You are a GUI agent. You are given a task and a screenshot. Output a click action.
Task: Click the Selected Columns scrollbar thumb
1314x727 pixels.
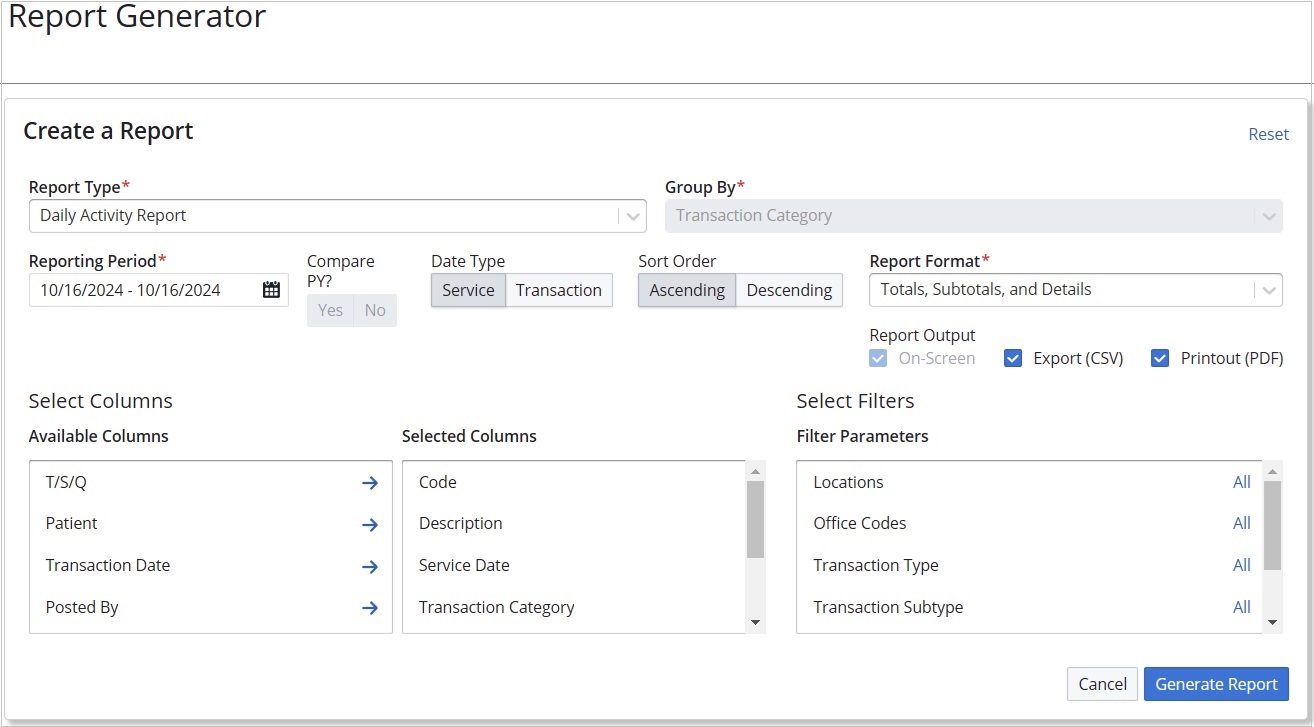755,519
